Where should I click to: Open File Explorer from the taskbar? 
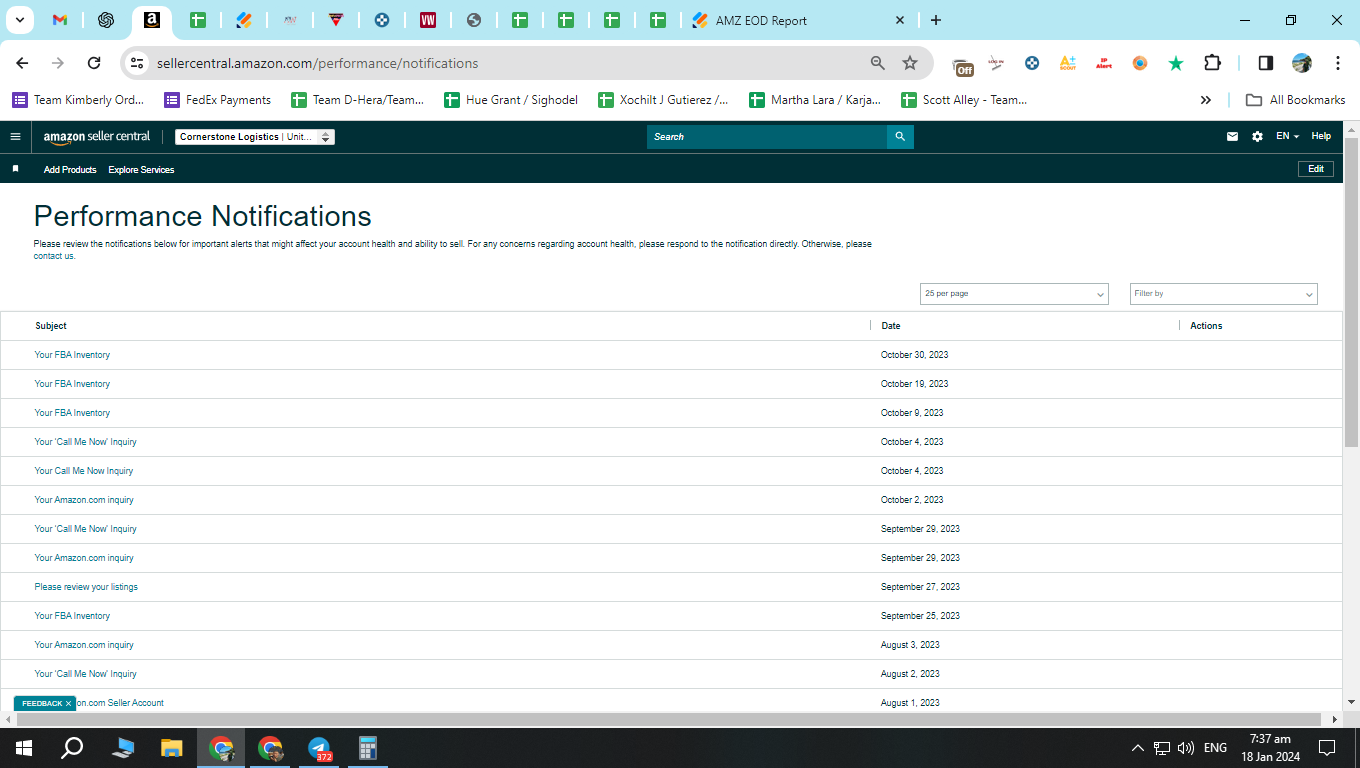172,747
